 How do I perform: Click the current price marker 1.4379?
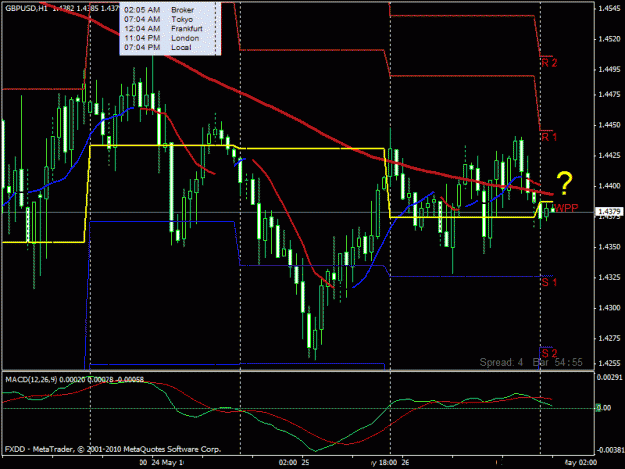click(609, 212)
